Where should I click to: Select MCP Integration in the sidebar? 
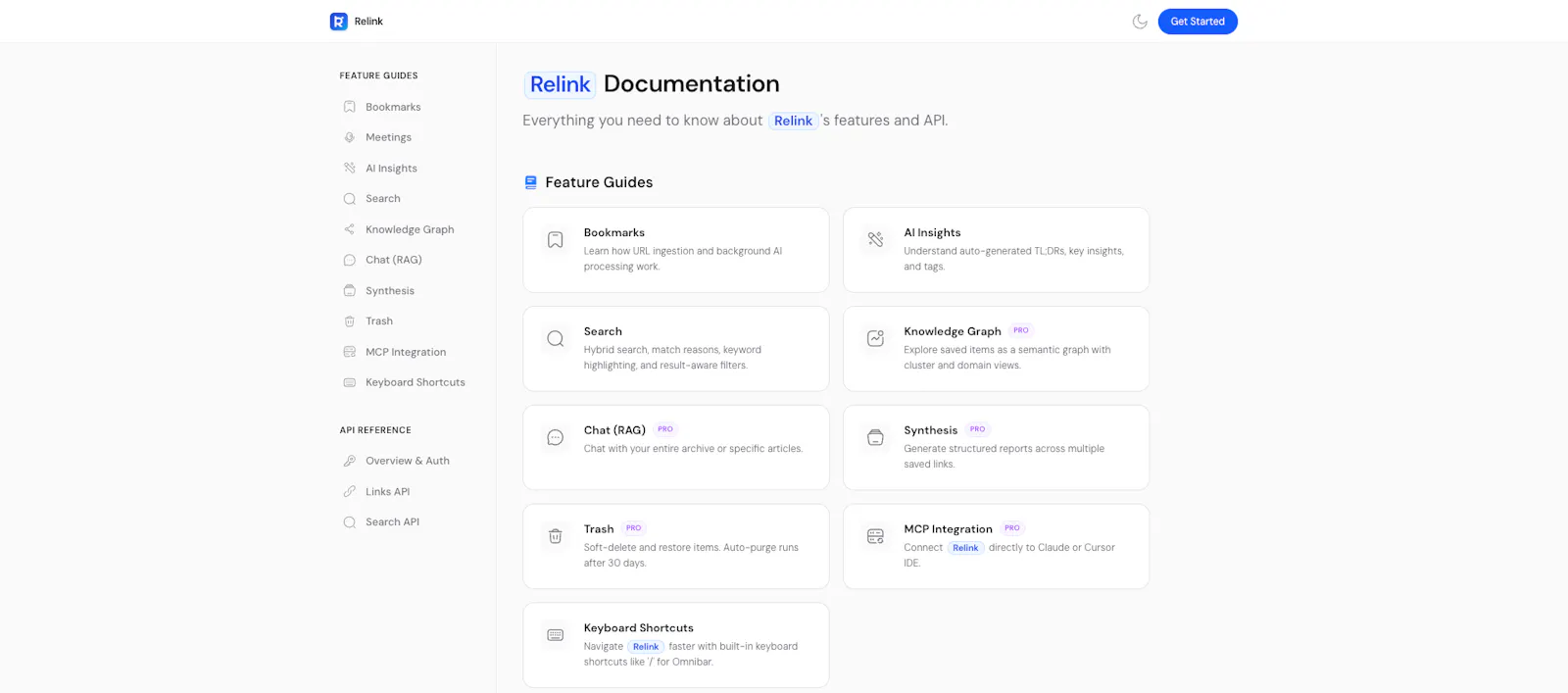(406, 352)
